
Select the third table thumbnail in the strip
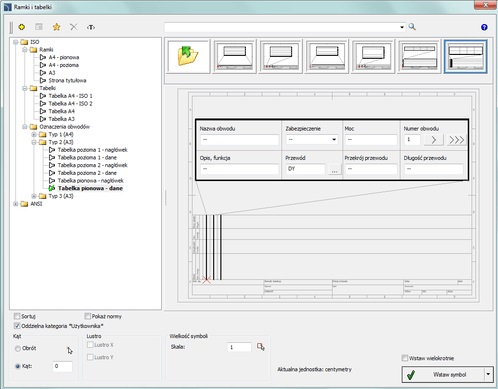tap(281, 56)
